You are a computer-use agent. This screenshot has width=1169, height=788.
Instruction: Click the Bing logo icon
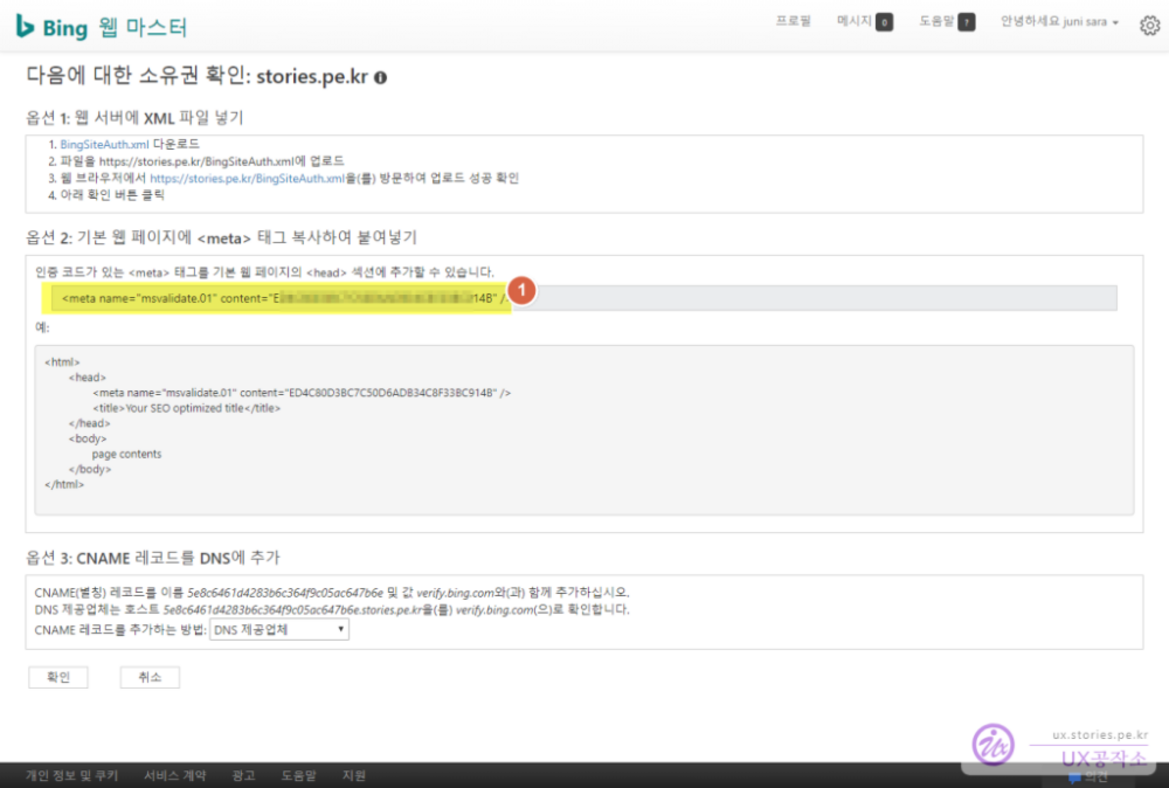(x=25, y=27)
